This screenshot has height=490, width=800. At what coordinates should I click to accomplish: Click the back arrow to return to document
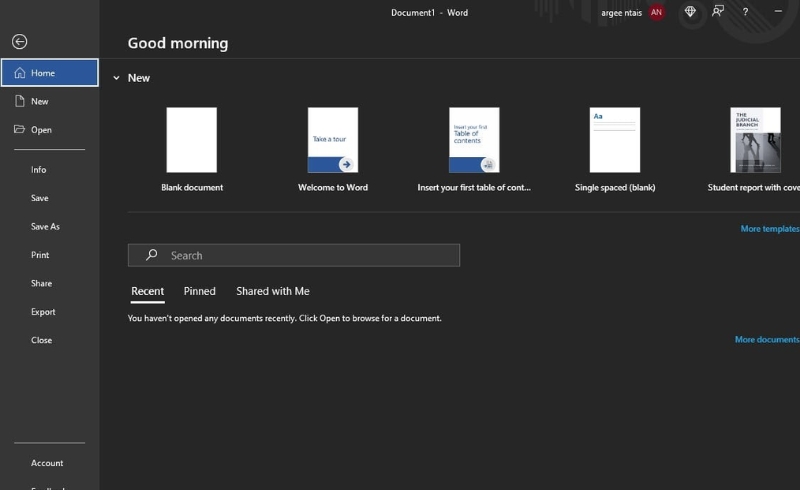coord(19,41)
